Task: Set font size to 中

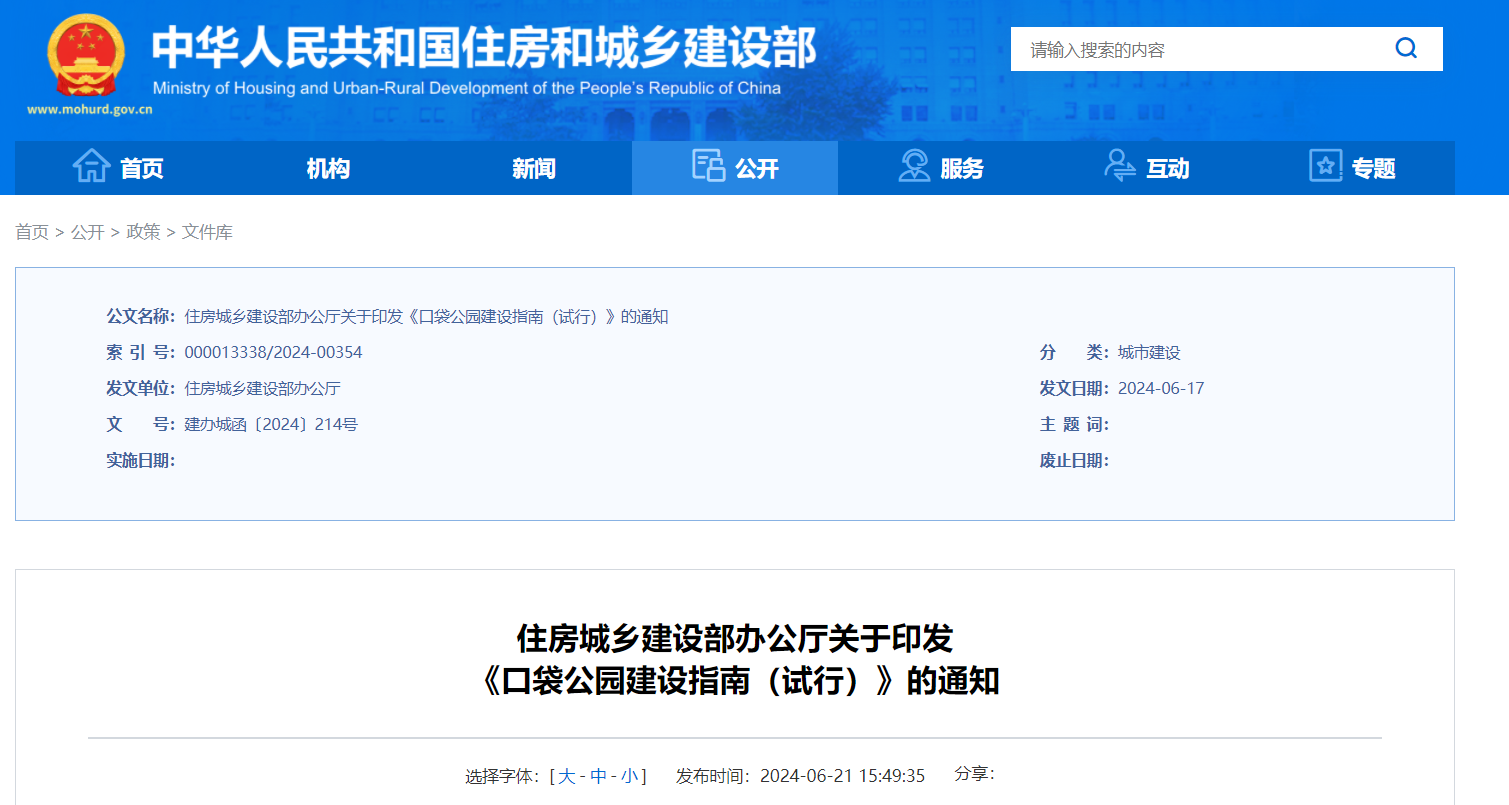Action: pyautogui.click(x=598, y=776)
